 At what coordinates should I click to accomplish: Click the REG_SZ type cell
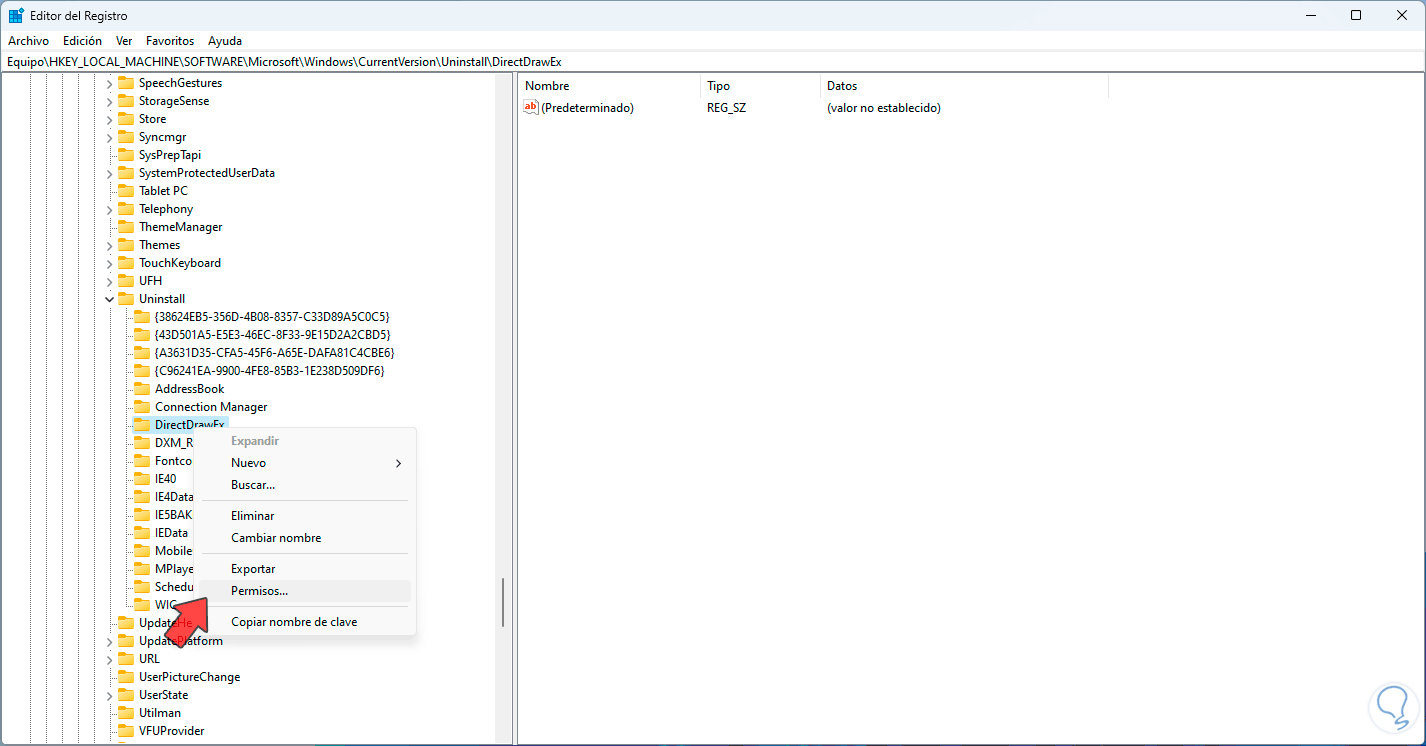(726, 108)
